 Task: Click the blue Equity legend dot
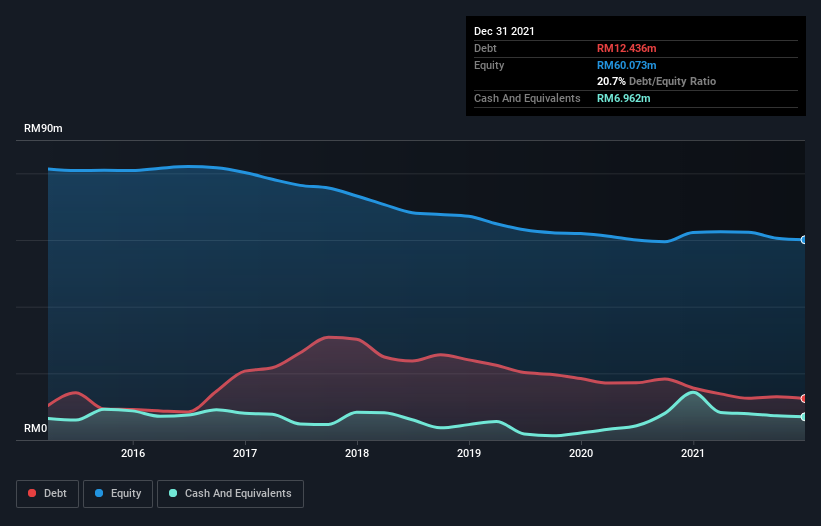(99, 493)
